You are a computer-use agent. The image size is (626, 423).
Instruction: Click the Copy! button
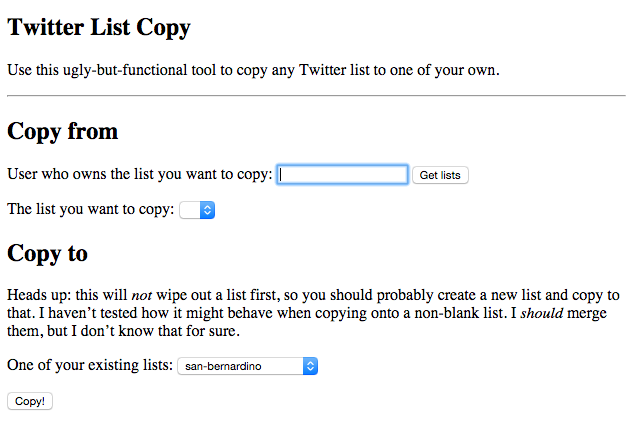(x=30, y=401)
